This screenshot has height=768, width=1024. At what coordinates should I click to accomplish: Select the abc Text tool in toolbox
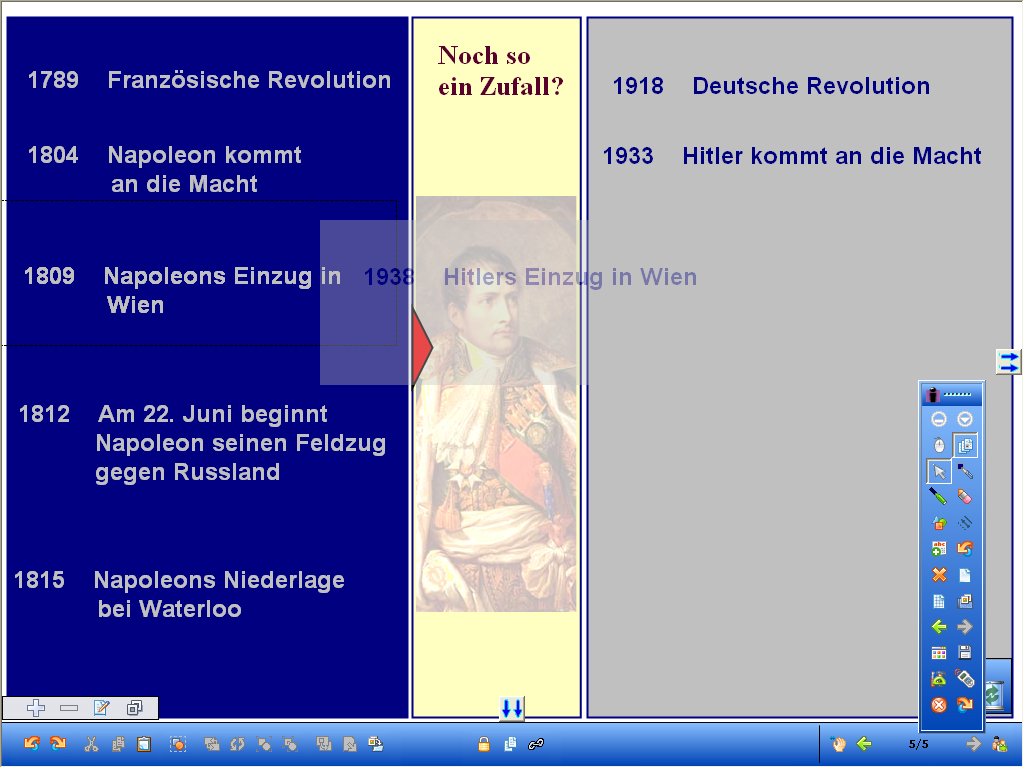coord(938,549)
